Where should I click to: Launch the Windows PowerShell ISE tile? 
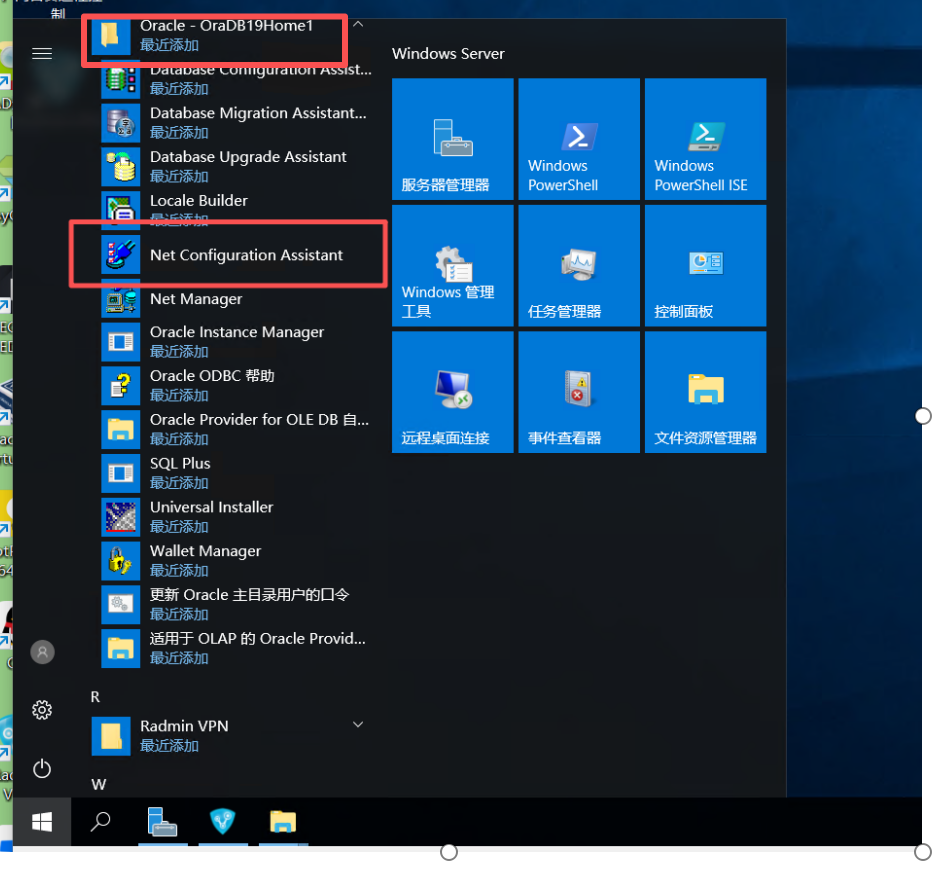(x=705, y=139)
